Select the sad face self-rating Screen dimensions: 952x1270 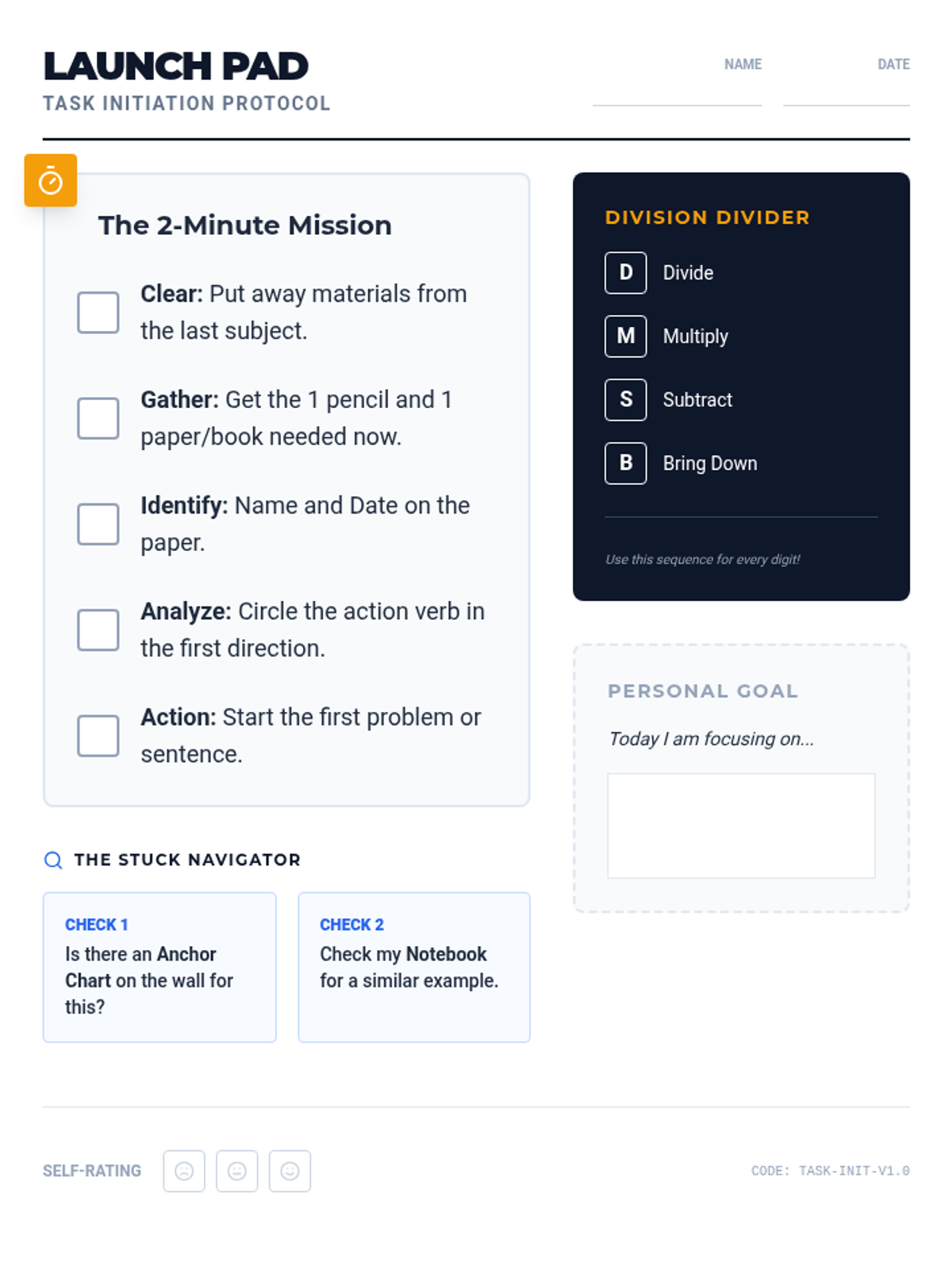click(184, 1171)
